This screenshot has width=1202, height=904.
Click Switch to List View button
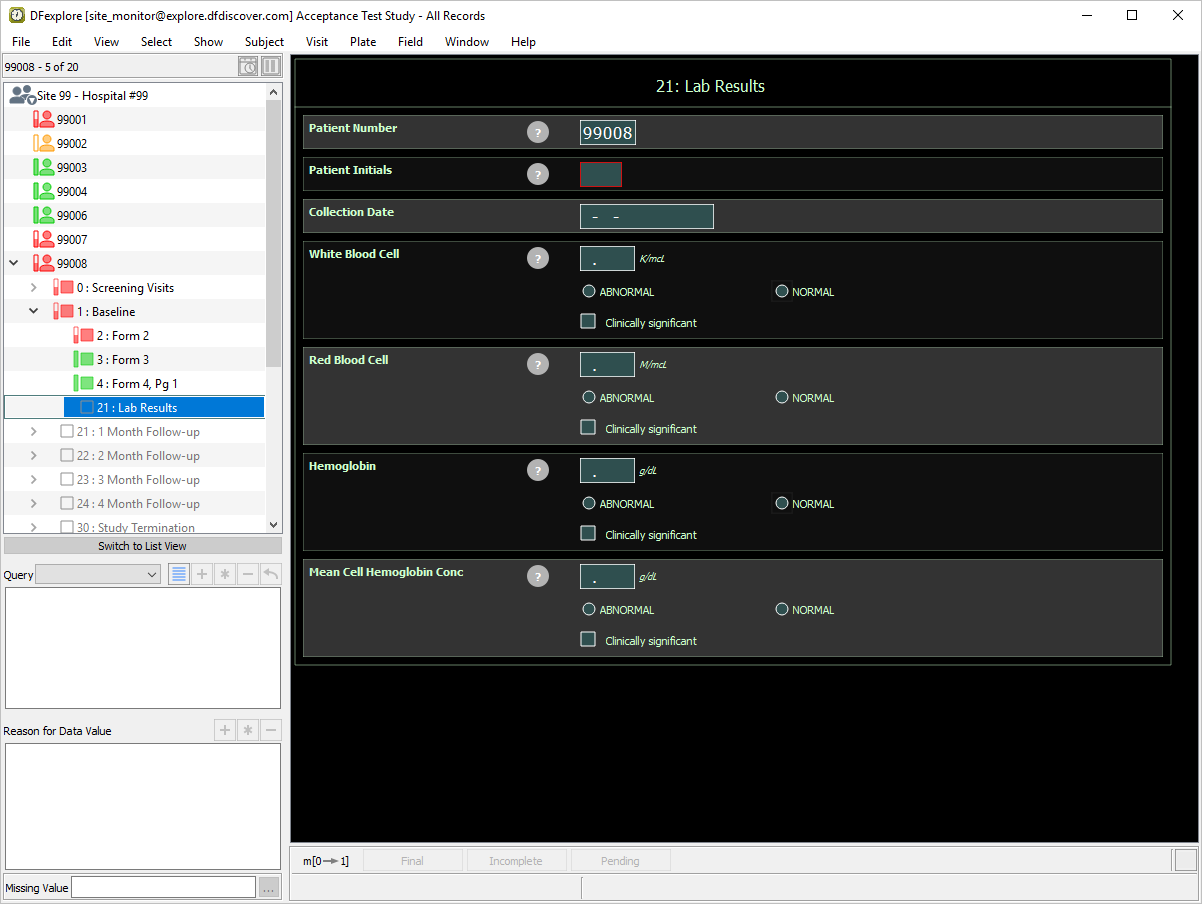coord(142,546)
